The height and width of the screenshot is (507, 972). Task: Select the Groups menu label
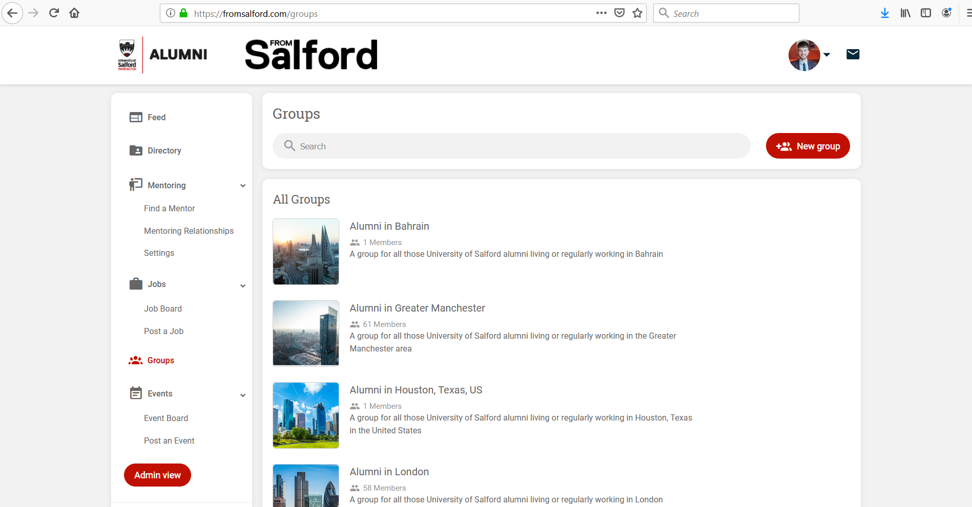[x=161, y=360]
